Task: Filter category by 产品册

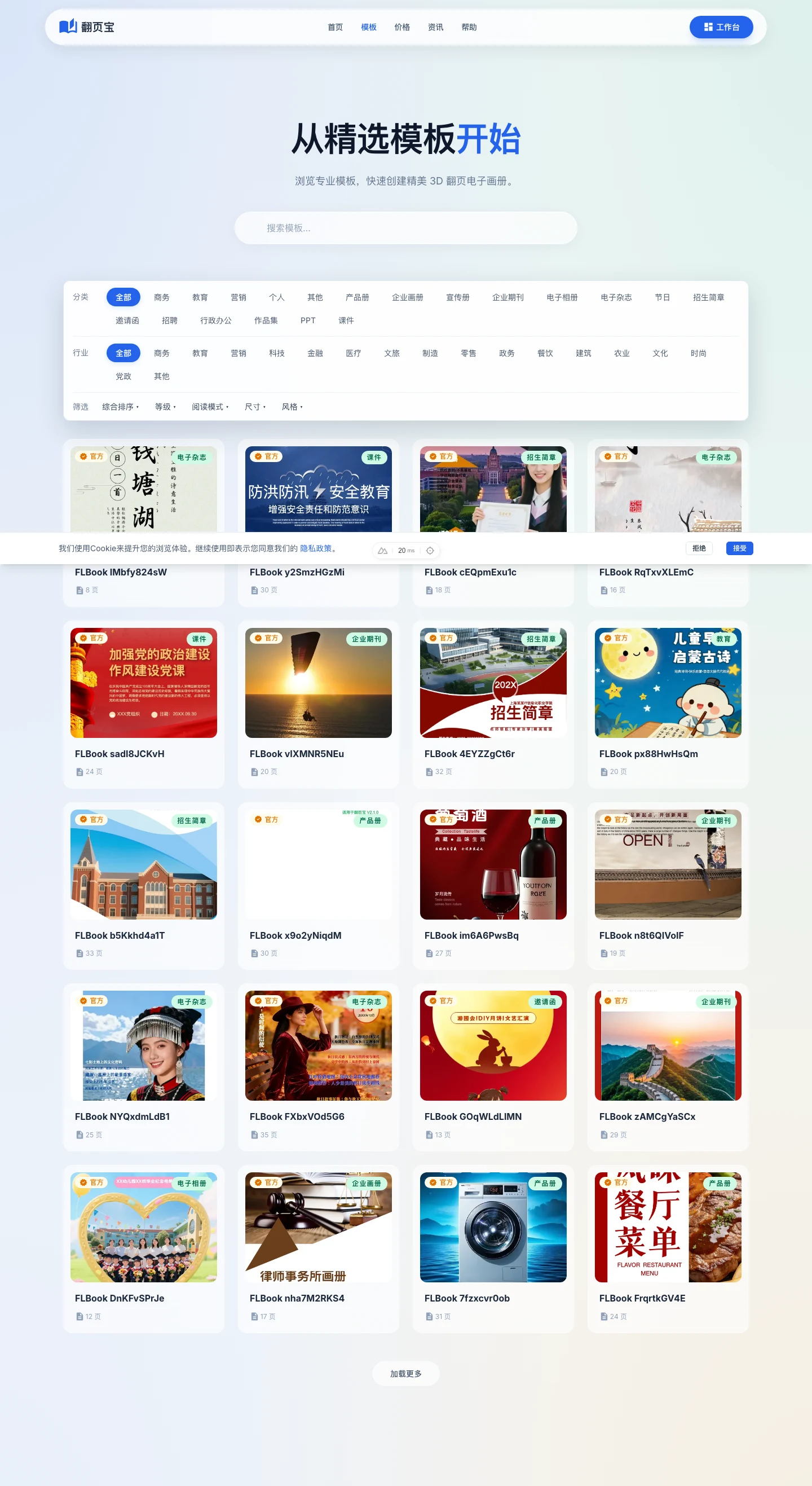Action: click(x=357, y=297)
